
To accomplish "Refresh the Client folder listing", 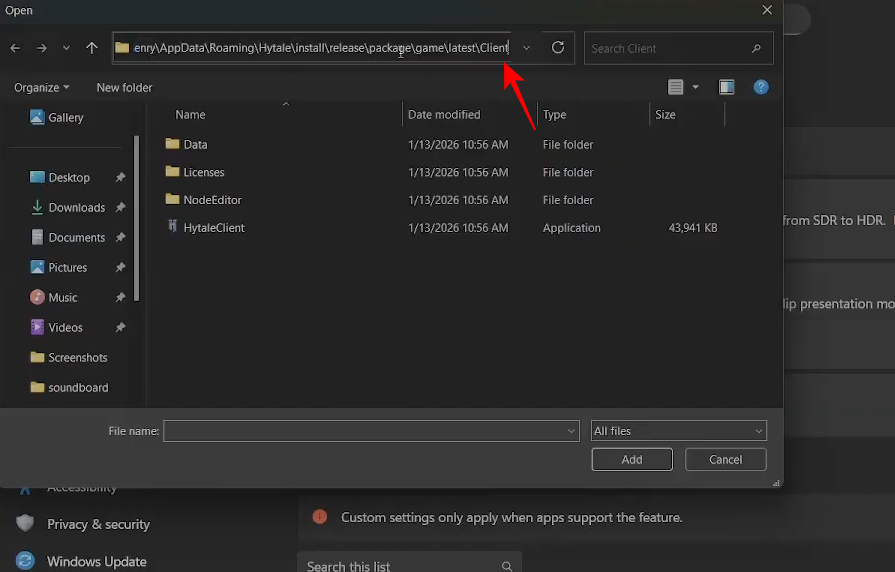I will pyautogui.click(x=558, y=48).
